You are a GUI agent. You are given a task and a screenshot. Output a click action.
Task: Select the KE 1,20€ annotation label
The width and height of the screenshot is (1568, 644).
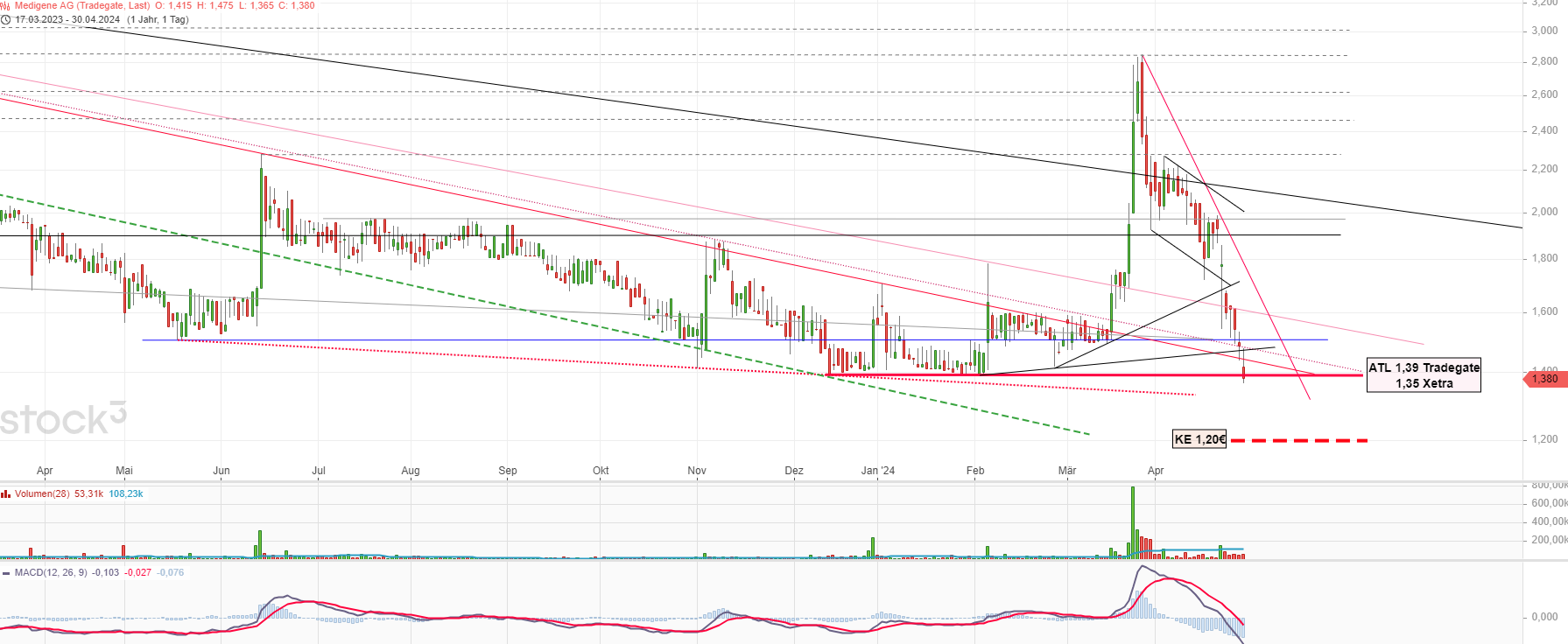click(x=1199, y=439)
